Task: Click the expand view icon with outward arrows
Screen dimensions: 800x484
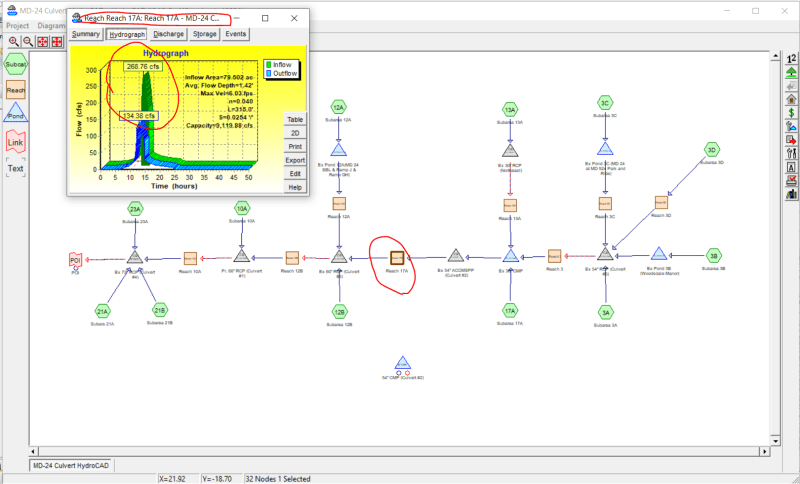Action: 57,42
